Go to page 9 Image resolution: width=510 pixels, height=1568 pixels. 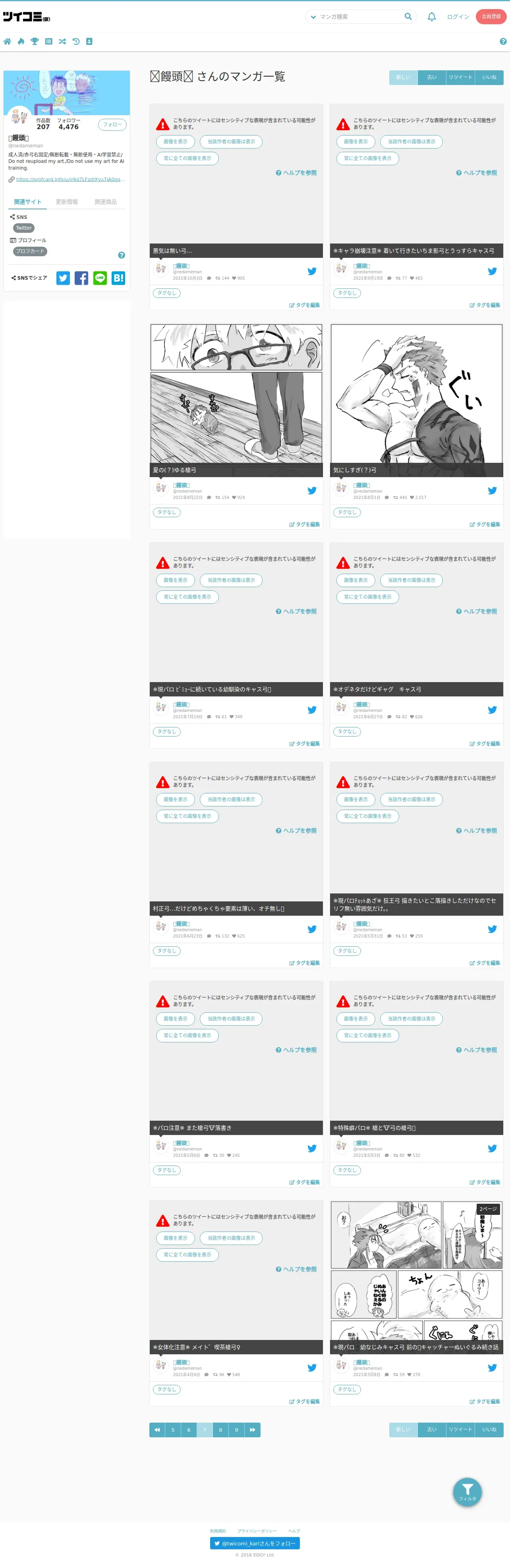[237, 1430]
